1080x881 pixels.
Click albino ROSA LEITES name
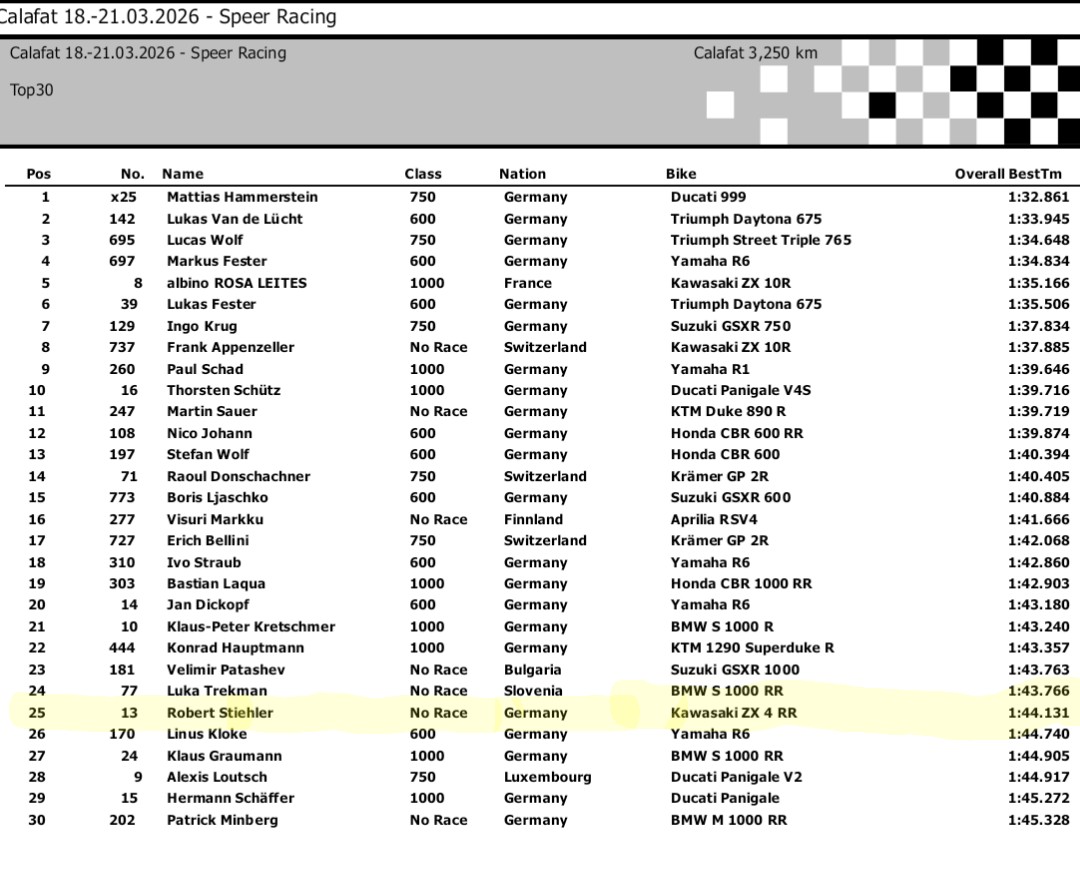click(x=236, y=283)
